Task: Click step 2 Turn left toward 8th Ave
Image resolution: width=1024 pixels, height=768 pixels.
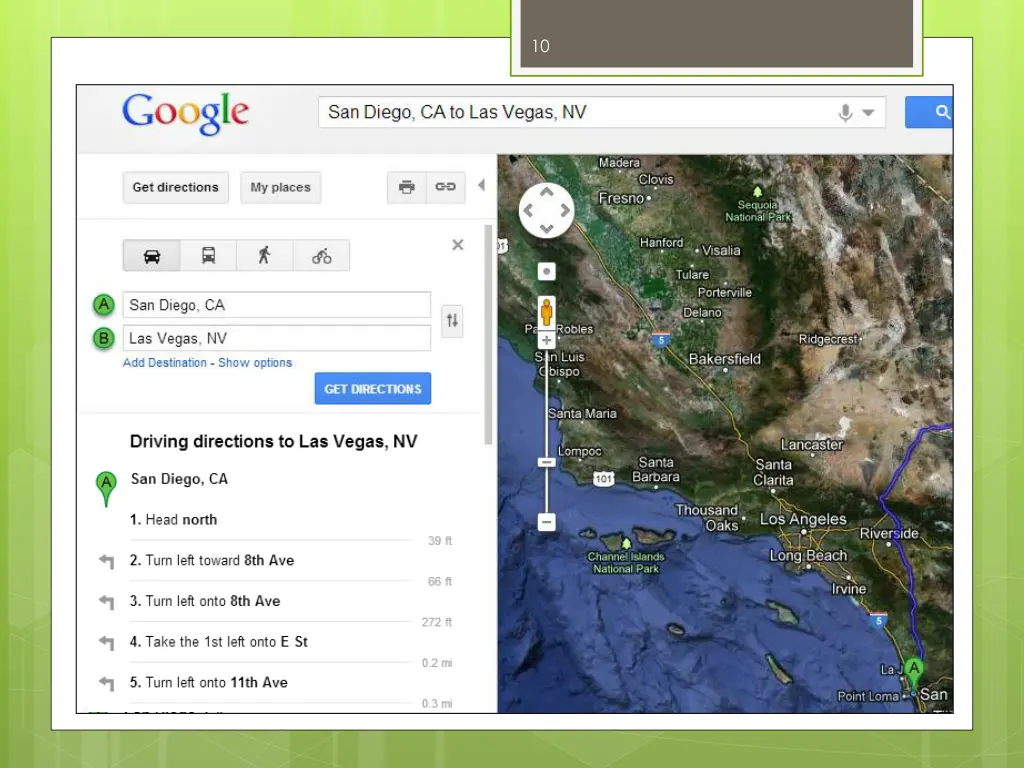Action: 212,560
